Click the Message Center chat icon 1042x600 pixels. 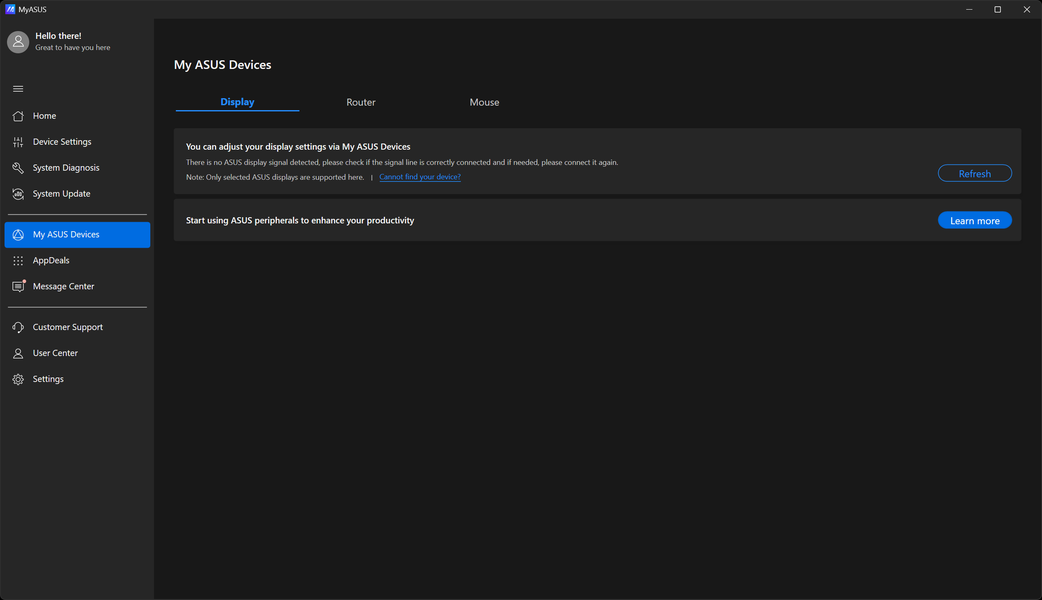[x=19, y=286]
